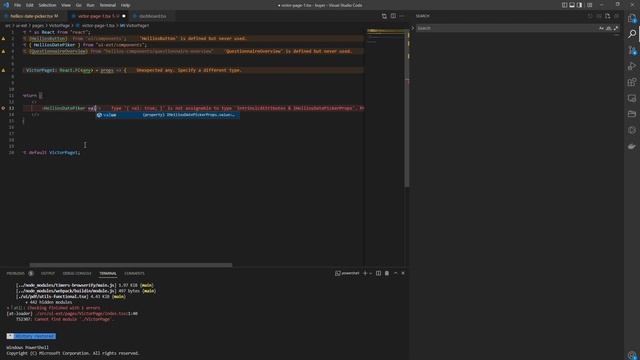Screen dimensions: 640x360
Task: Create new terminal with plus icon
Action: (x=365, y=273)
